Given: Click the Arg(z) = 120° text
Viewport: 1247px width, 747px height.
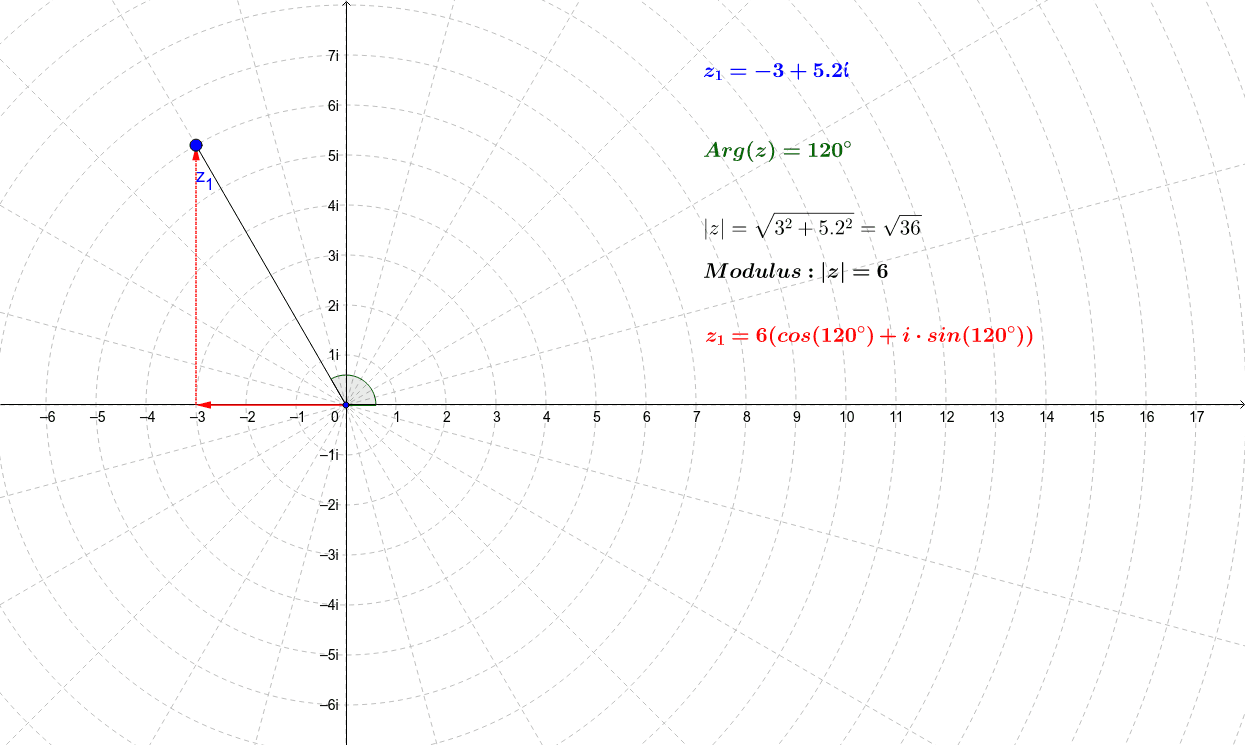Looking at the screenshot, I should point(778,150).
